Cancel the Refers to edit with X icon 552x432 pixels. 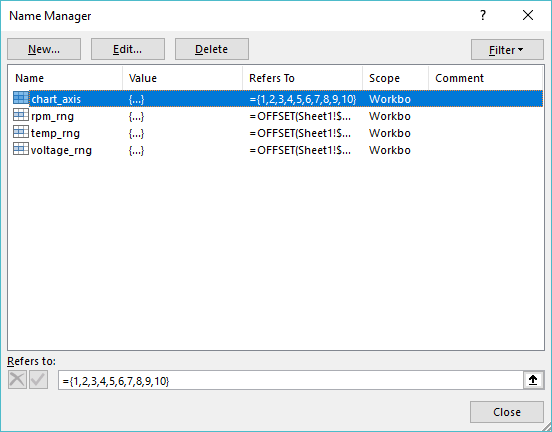pos(17,380)
